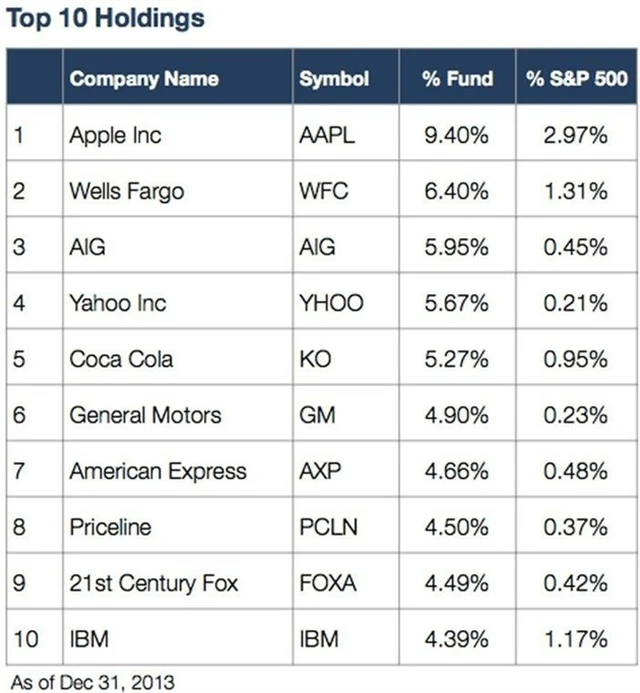
Task: Click the % S&P 500 column header
Action: 574,79
